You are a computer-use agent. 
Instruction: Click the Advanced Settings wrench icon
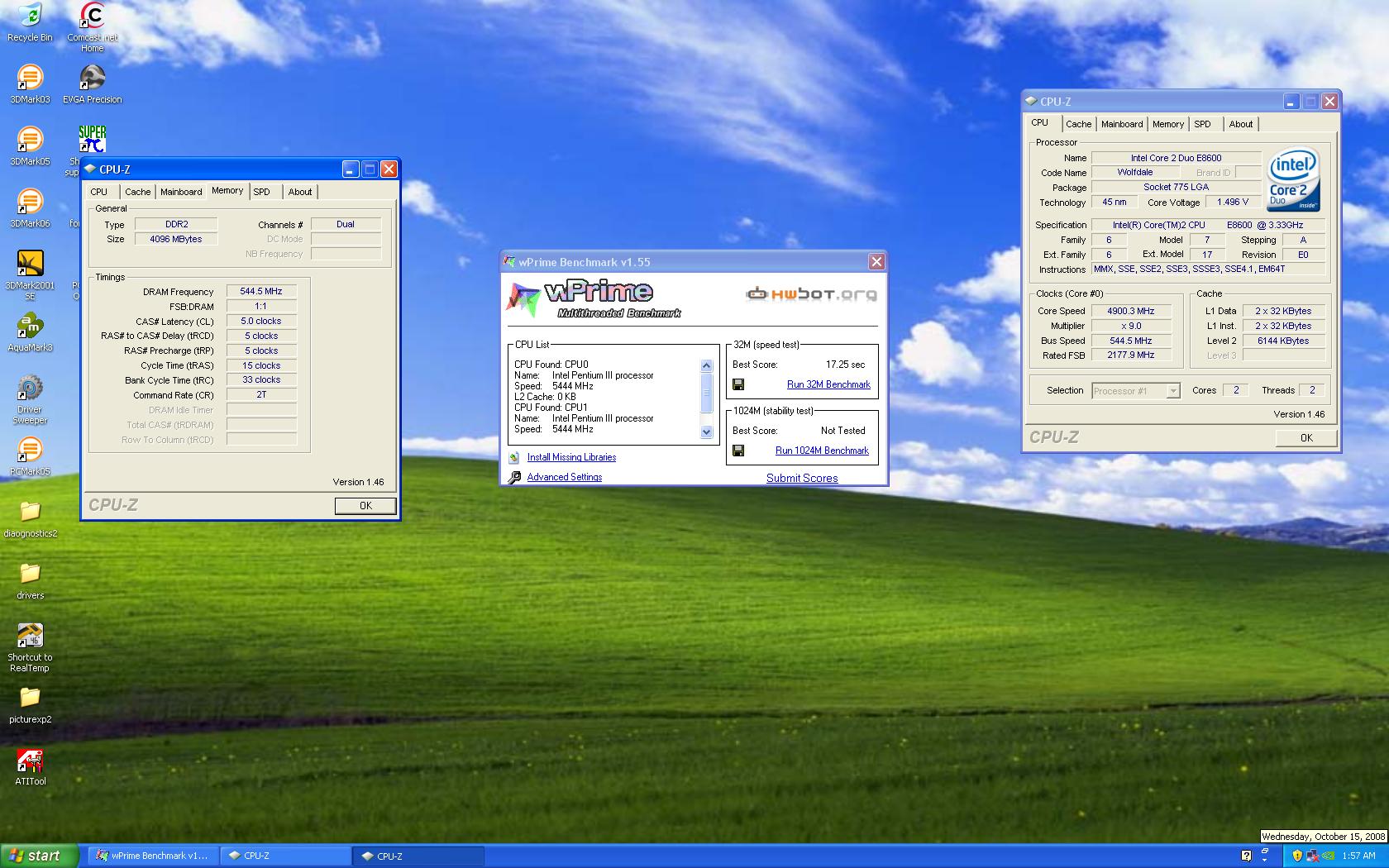513,477
